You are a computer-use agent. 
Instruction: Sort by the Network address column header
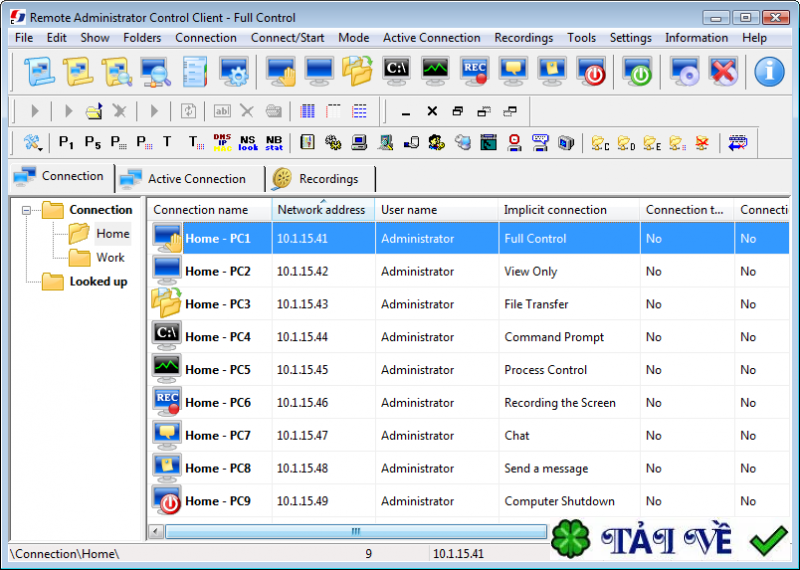[x=322, y=210]
